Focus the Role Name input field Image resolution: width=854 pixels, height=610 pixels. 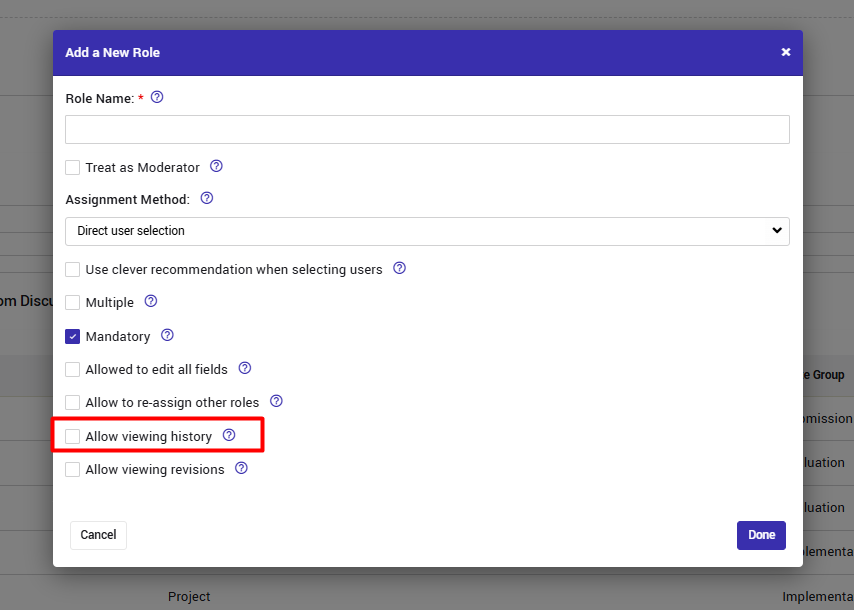(427, 130)
